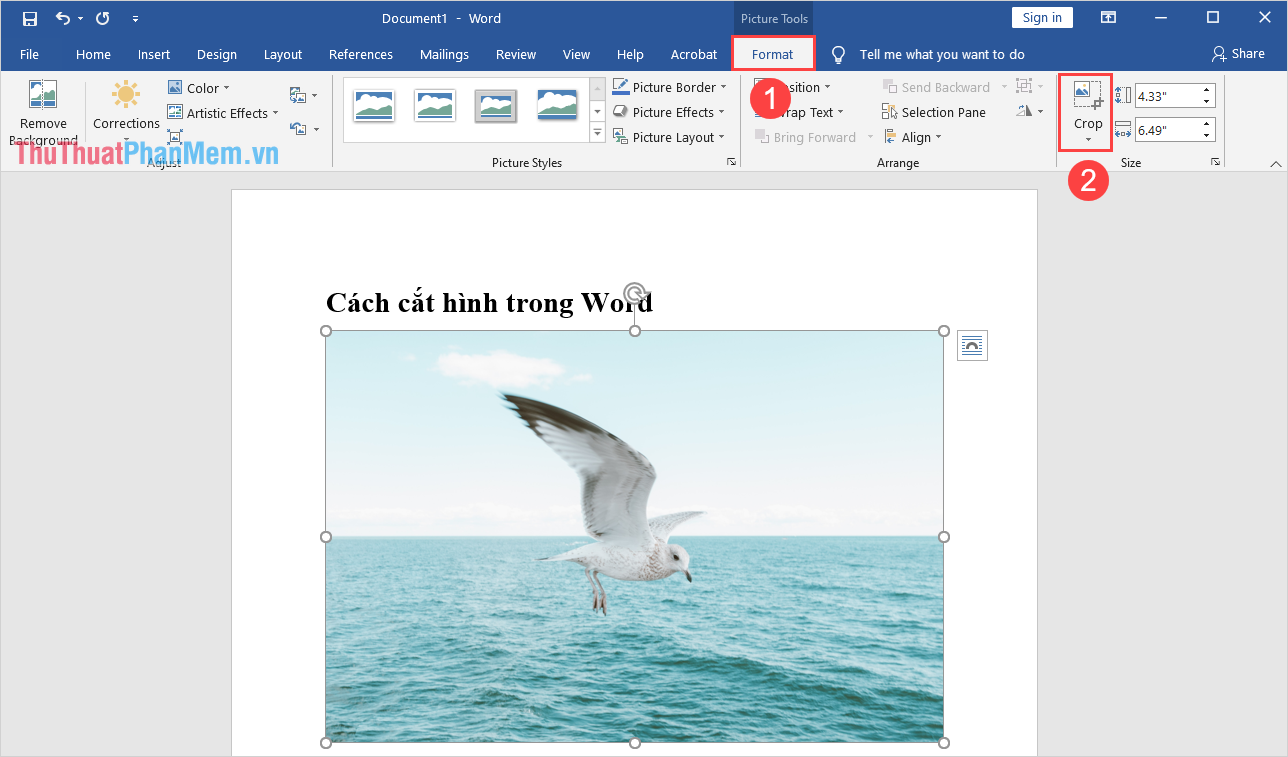Viewport: 1288px width, 757px height.
Task: Click Tell me what you want to do
Action: coord(941,54)
